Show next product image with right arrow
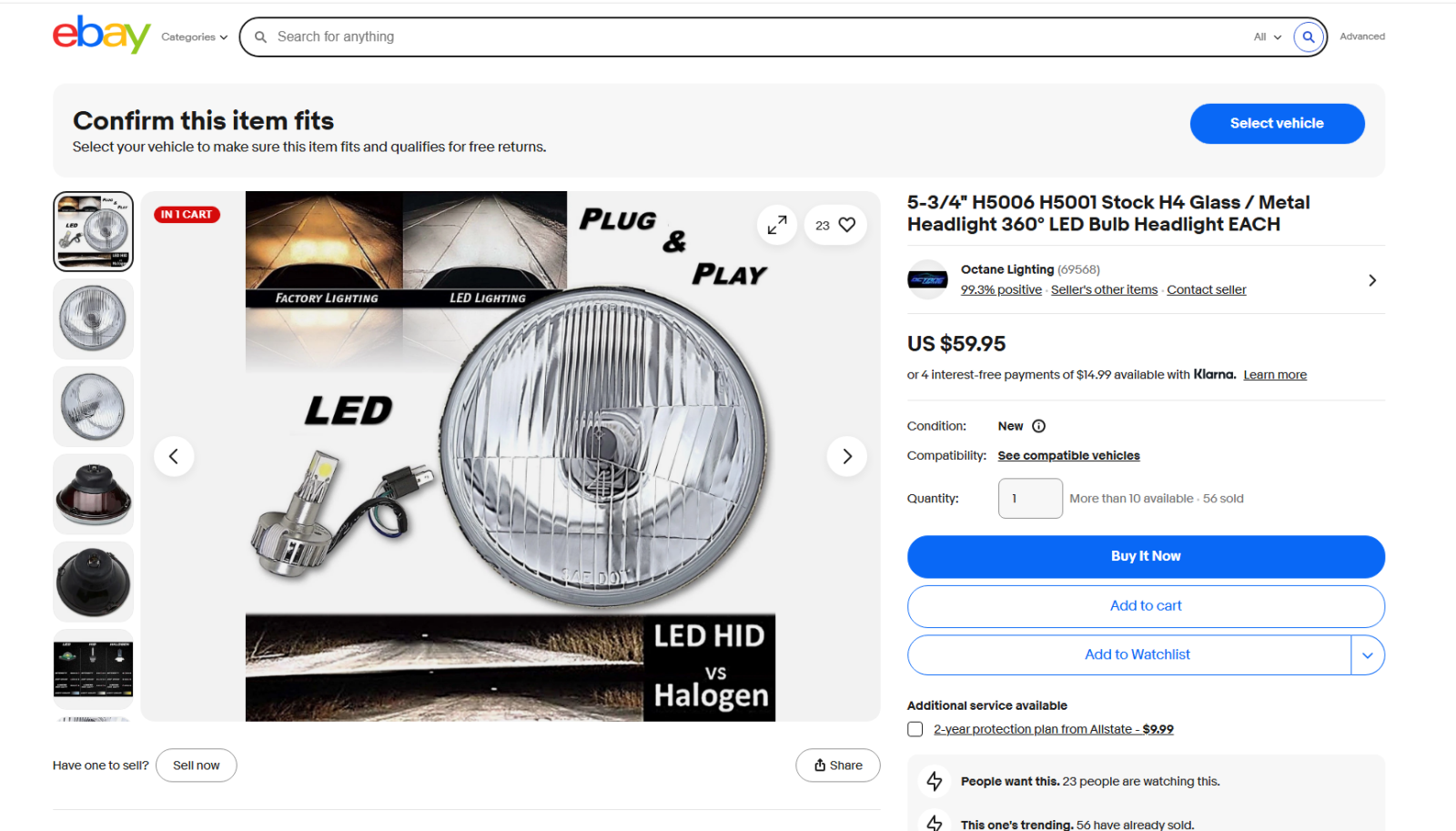1456x831 pixels. click(847, 456)
